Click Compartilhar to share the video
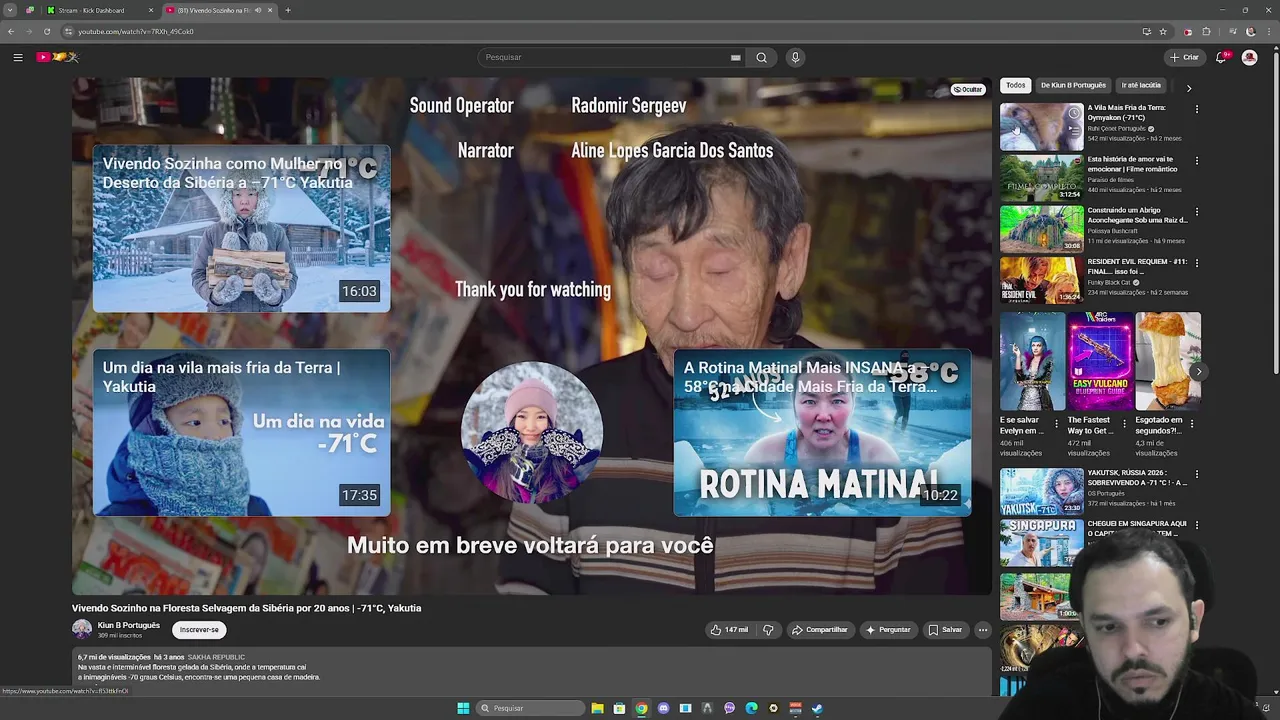This screenshot has width=1280, height=720. (819, 630)
